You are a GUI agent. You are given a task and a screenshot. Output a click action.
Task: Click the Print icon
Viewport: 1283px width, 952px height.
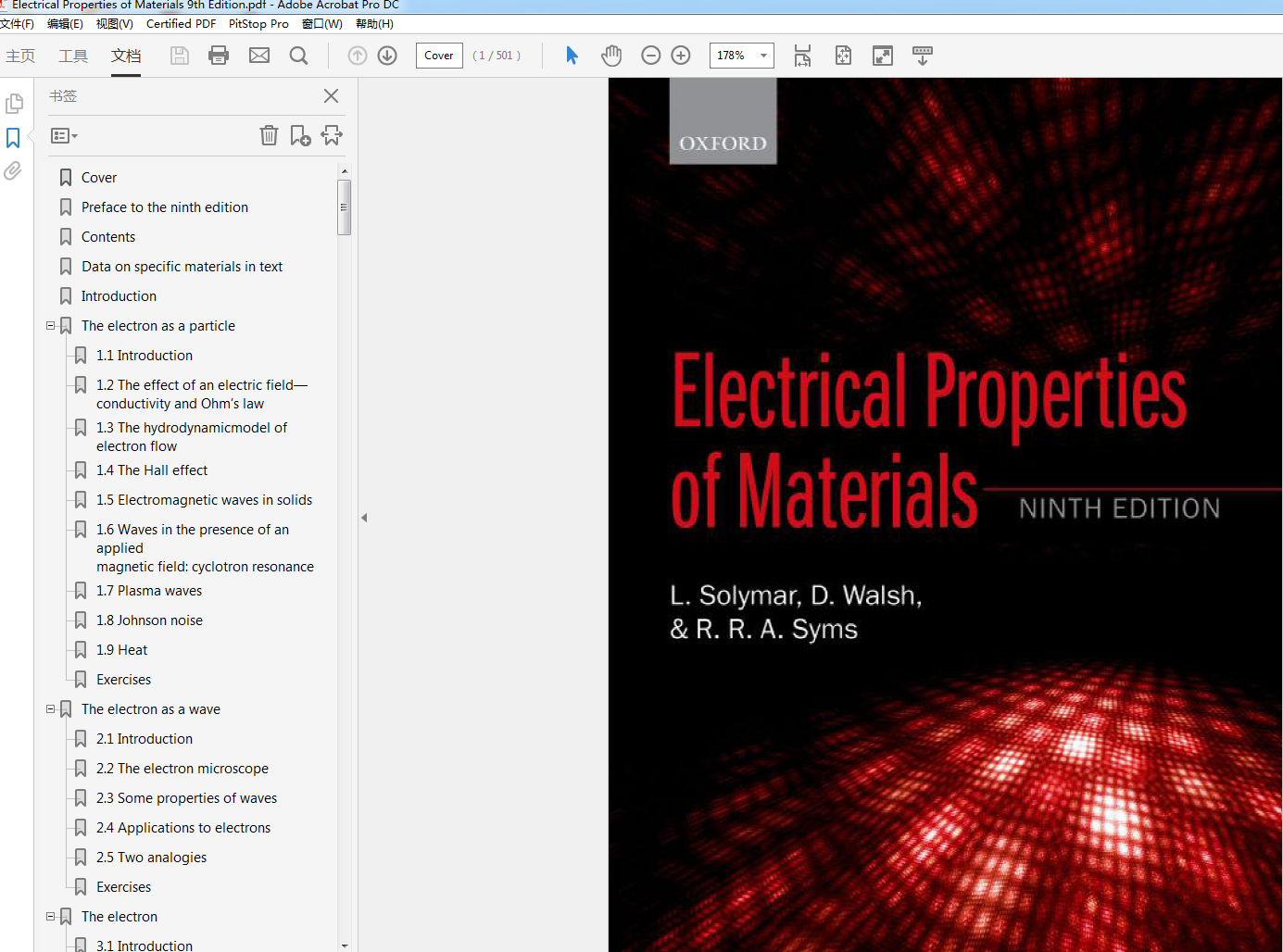(x=219, y=56)
